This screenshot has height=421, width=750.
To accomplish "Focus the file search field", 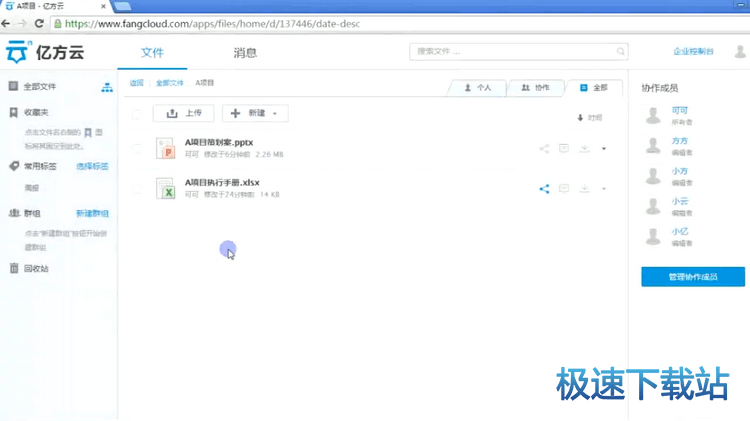I will 518,51.
